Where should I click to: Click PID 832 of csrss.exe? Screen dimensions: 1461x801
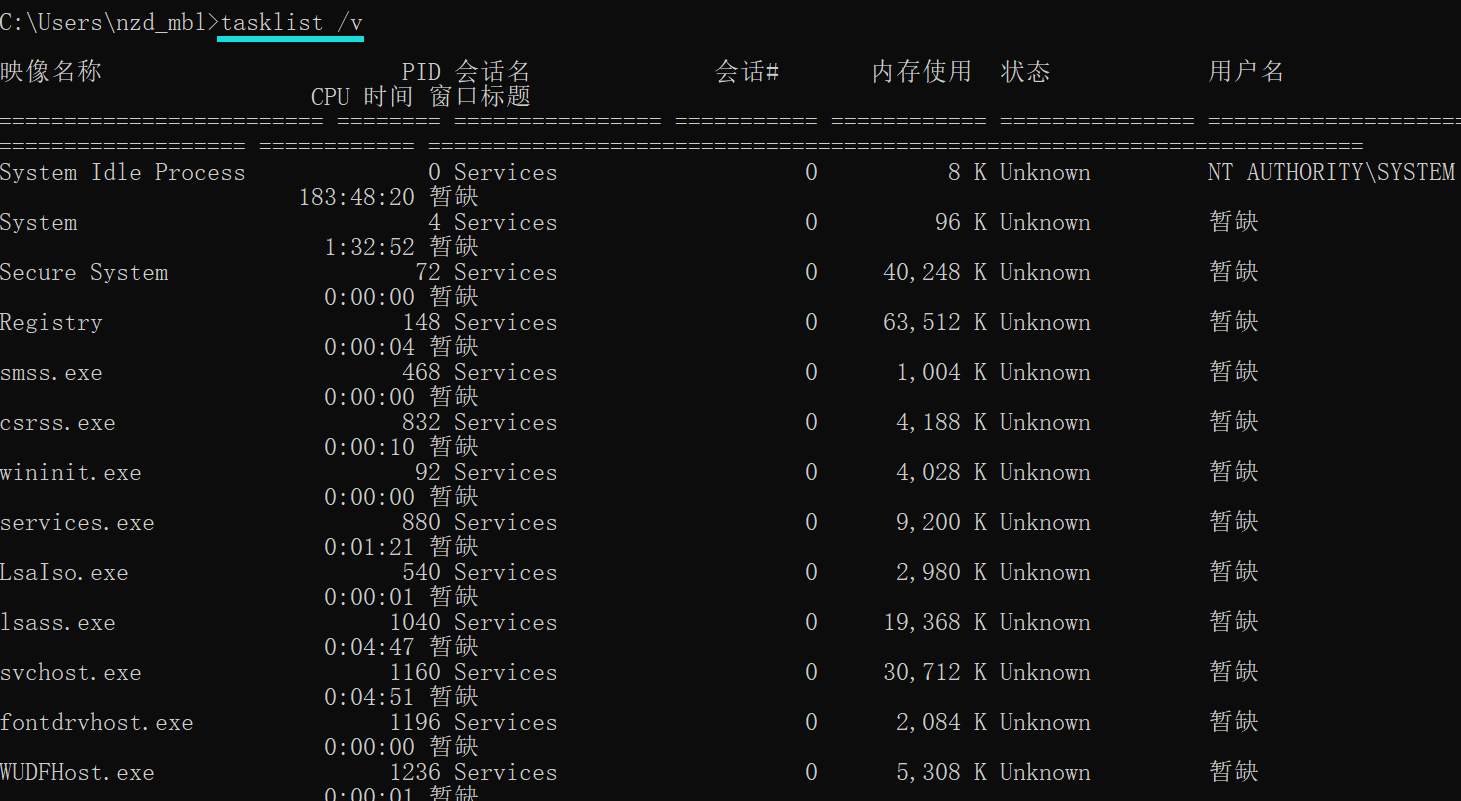[x=421, y=422]
